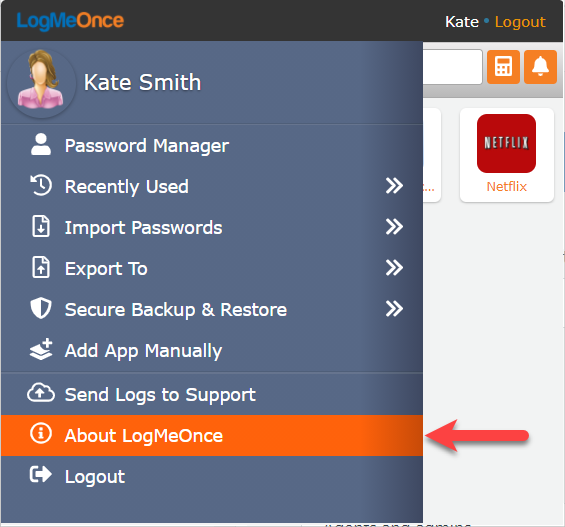Open the orange calculator icon button
Screen dimensions: 565x527
503,67
